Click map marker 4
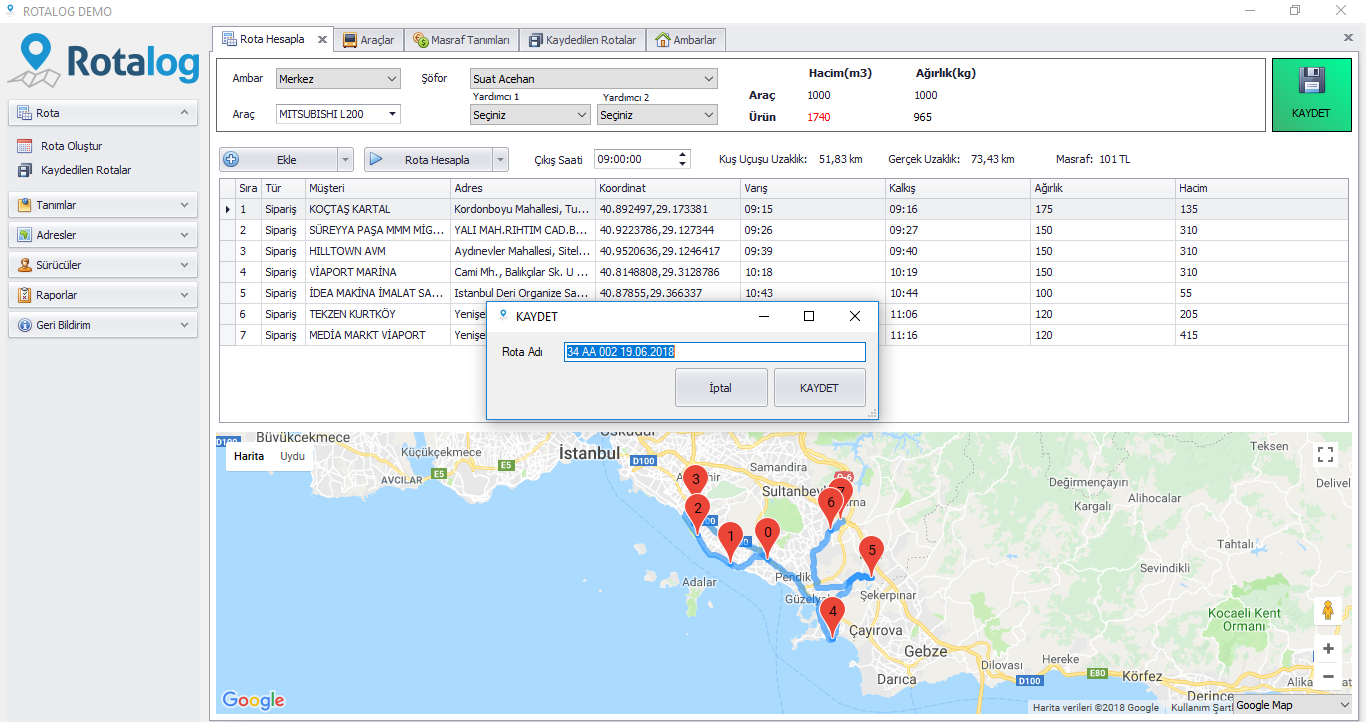The width and height of the screenshot is (1366, 722). click(x=832, y=616)
